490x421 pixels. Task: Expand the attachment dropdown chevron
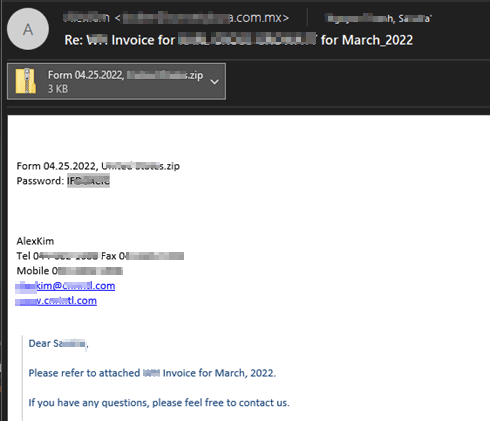pos(215,82)
